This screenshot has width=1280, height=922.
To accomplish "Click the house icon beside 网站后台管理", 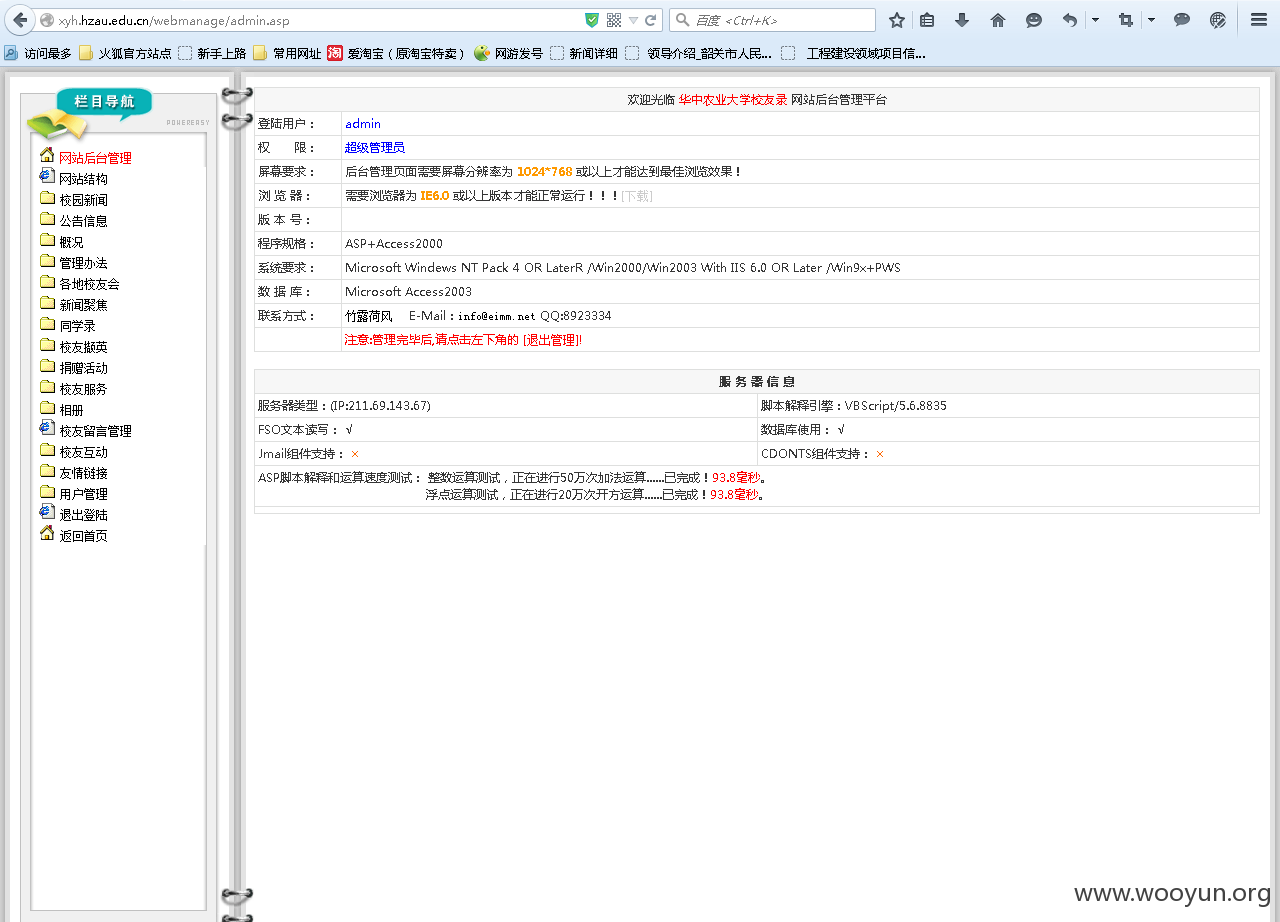I will [47, 155].
